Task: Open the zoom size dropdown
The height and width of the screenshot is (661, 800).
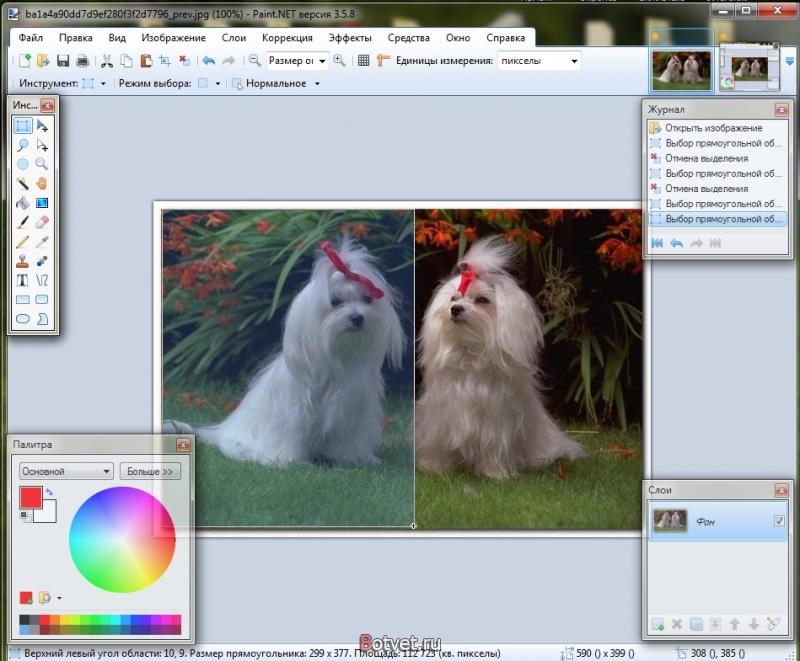Action: (x=297, y=61)
